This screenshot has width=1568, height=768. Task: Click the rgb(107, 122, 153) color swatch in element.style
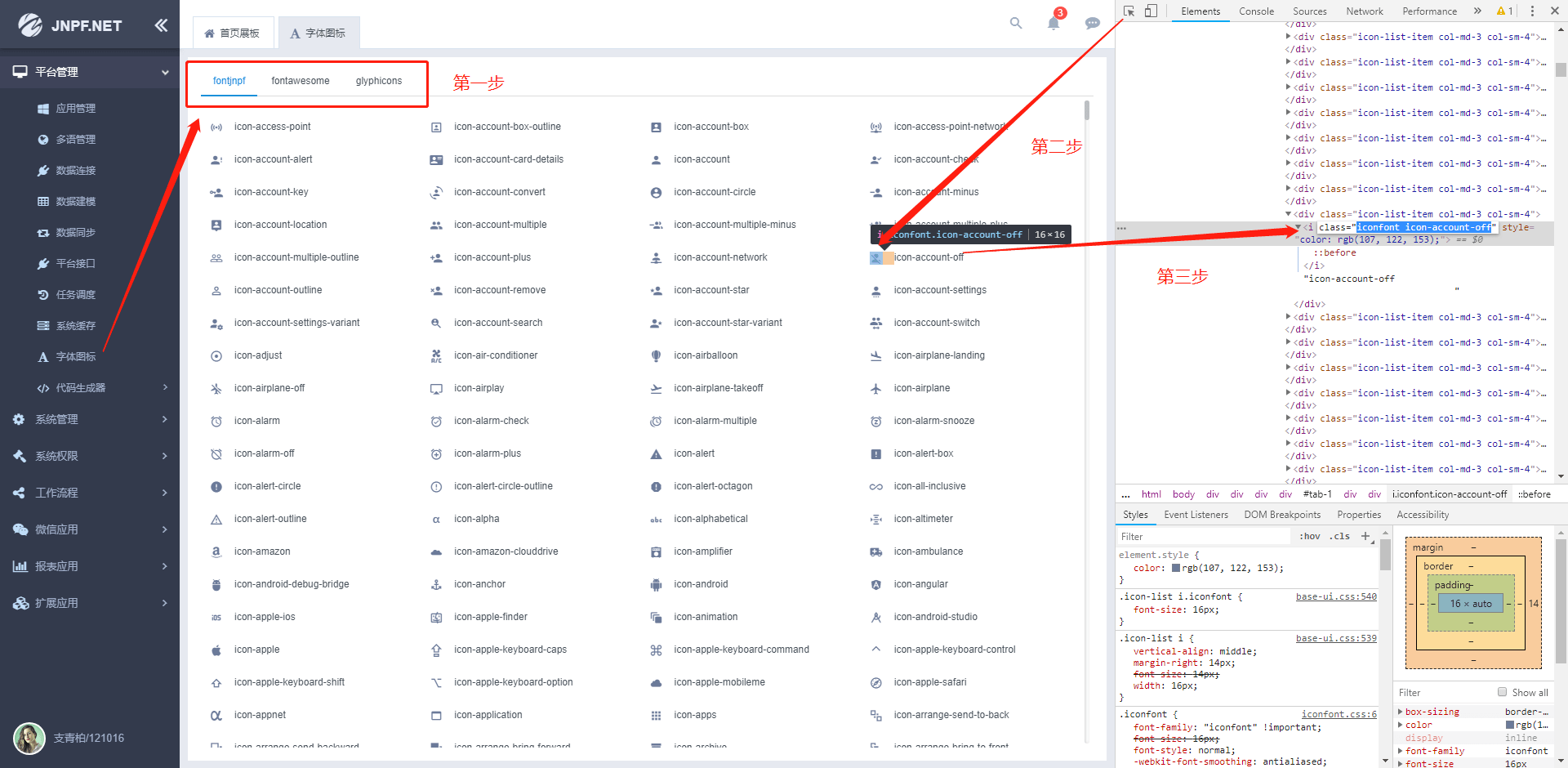[x=1176, y=568]
